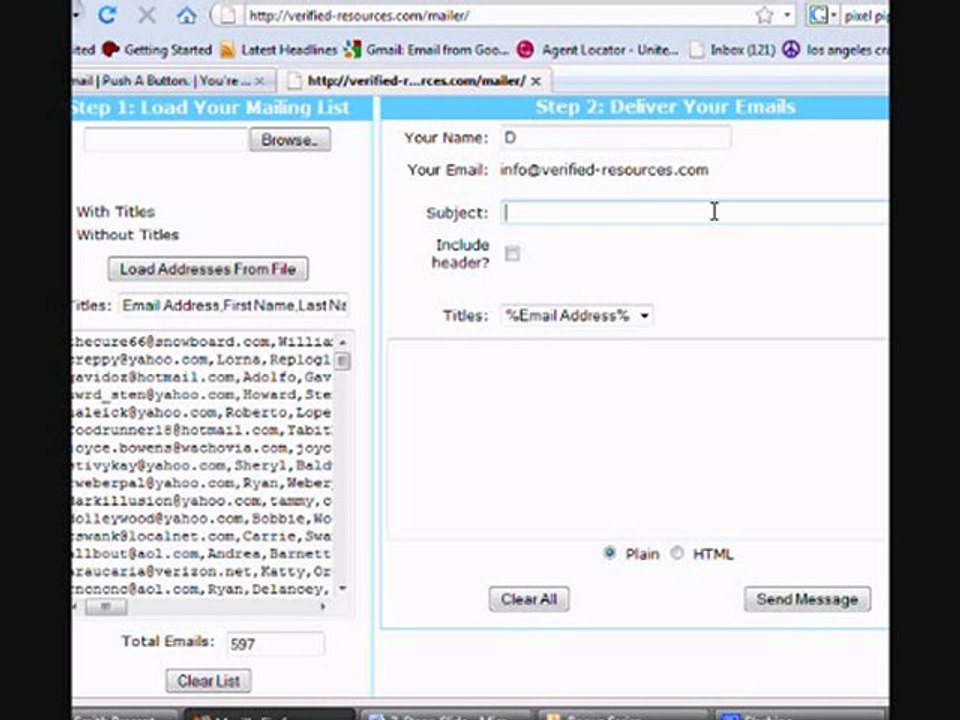Open the bookmark star dropdown arrow

(787, 15)
